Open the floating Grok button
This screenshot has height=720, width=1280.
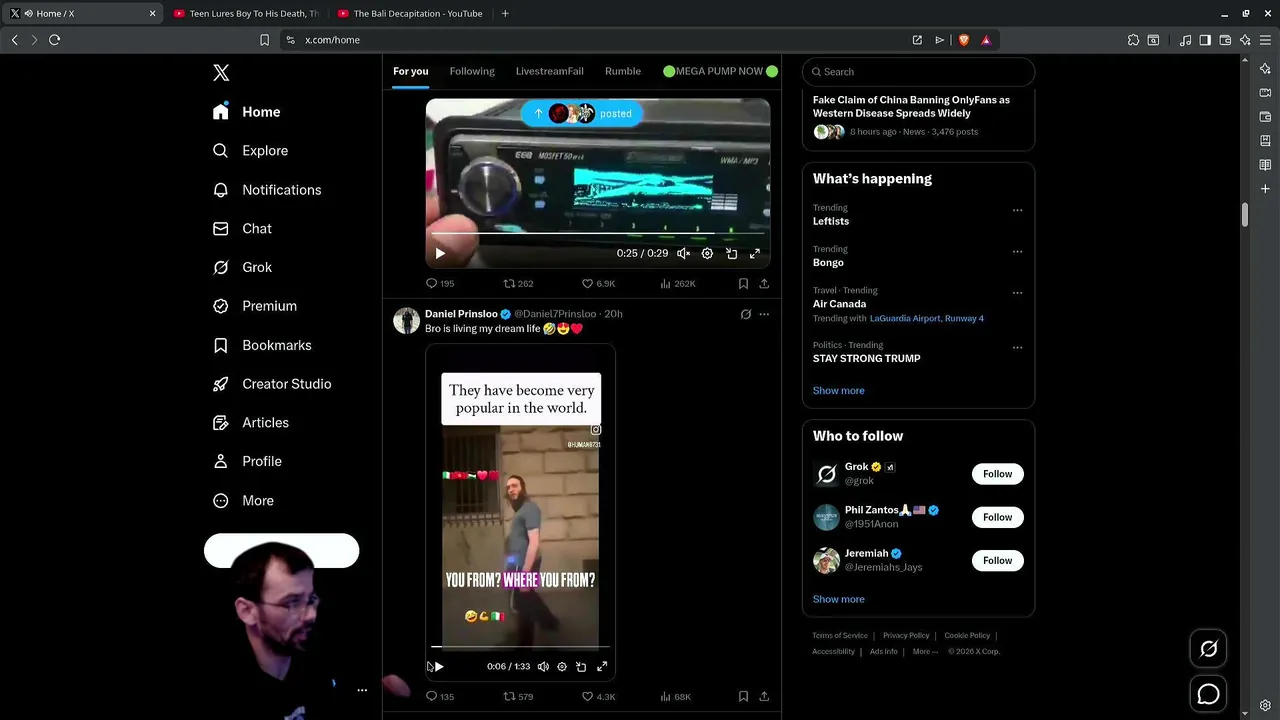click(x=1208, y=650)
